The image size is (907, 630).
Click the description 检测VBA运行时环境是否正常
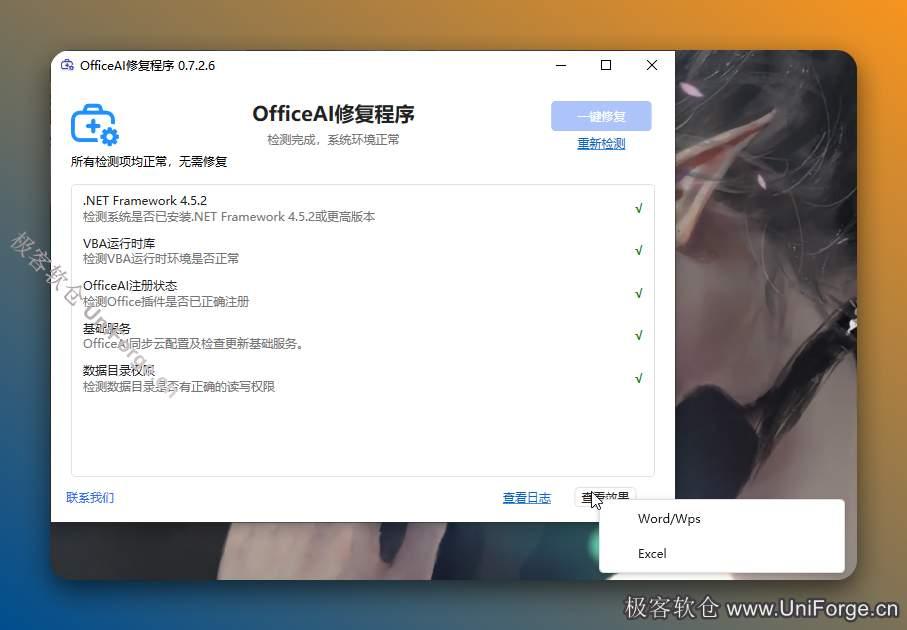[x=161, y=259]
